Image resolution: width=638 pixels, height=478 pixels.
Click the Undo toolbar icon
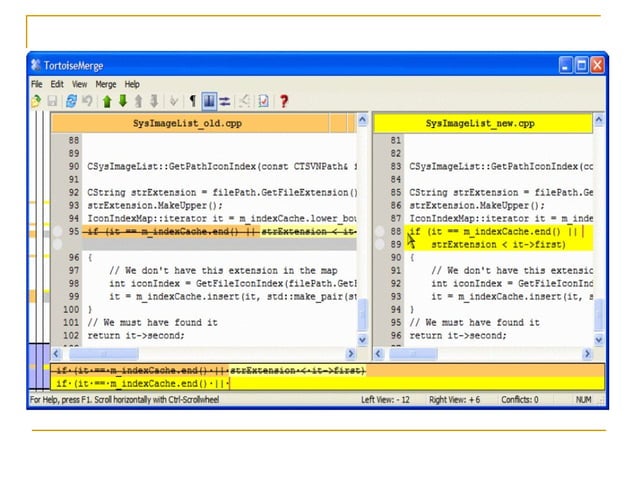click(88, 101)
